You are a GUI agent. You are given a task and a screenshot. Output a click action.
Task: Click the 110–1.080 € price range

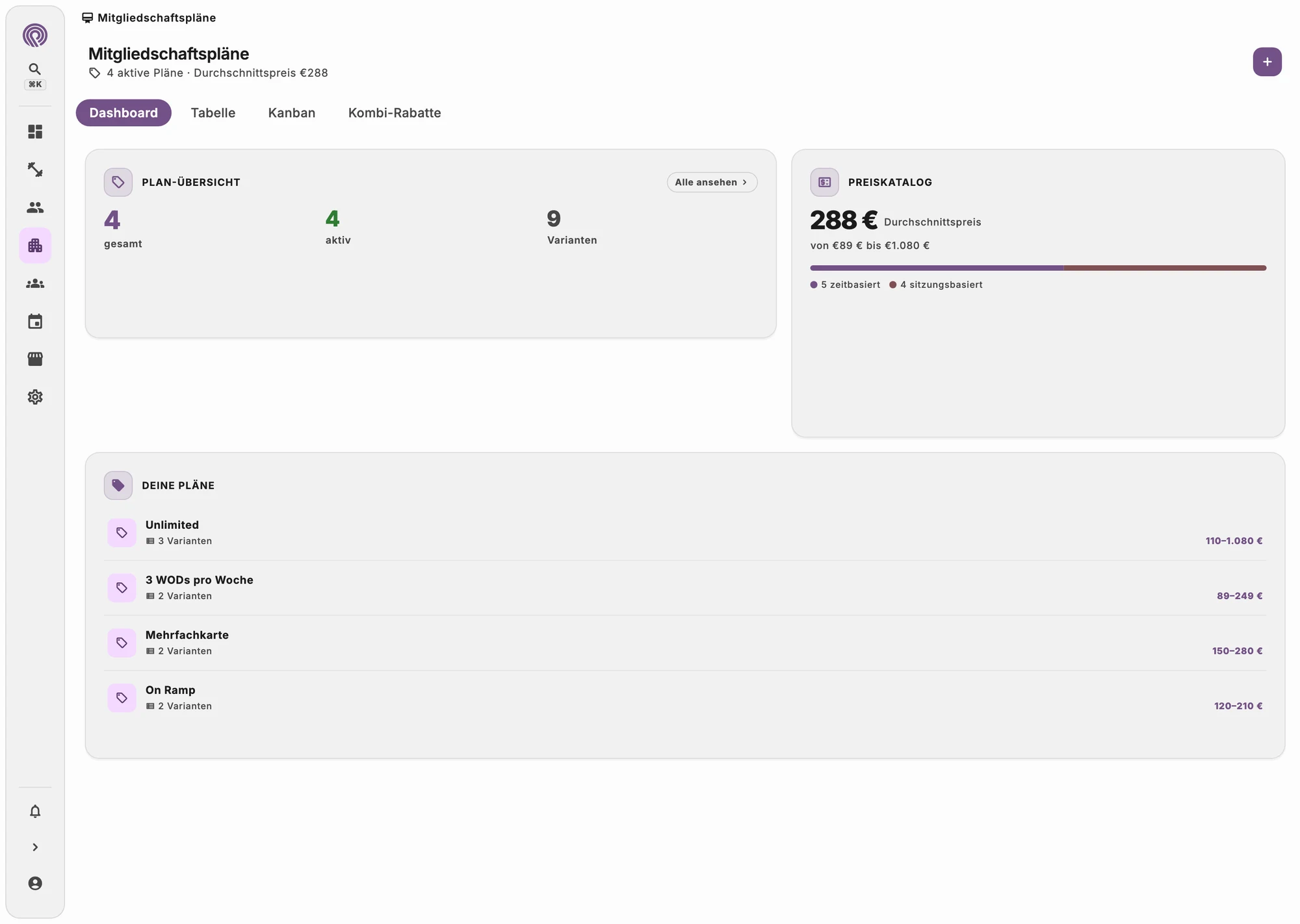pyautogui.click(x=1234, y=541)
